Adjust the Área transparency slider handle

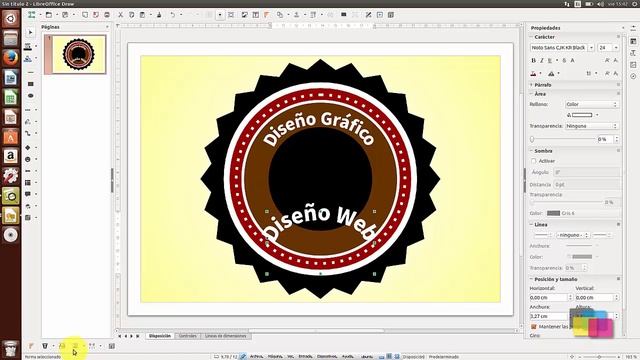532,139
